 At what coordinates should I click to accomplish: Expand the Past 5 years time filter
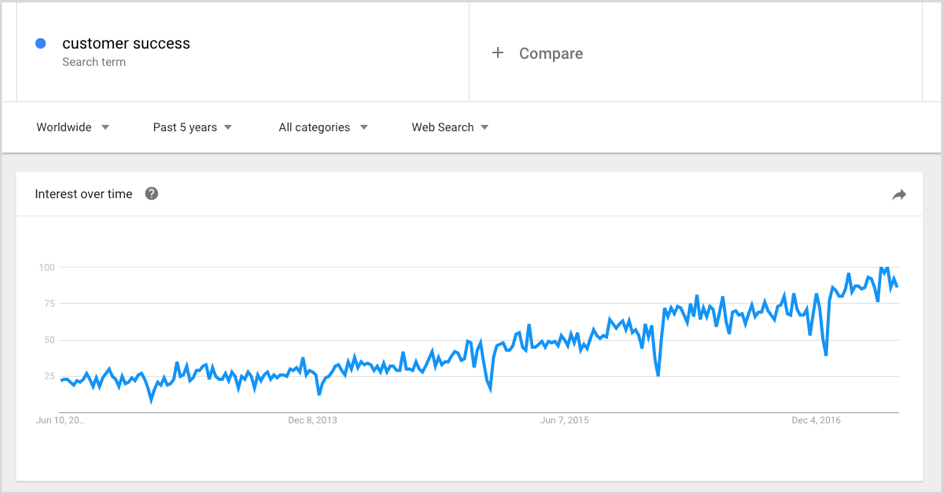click(192, 127)
